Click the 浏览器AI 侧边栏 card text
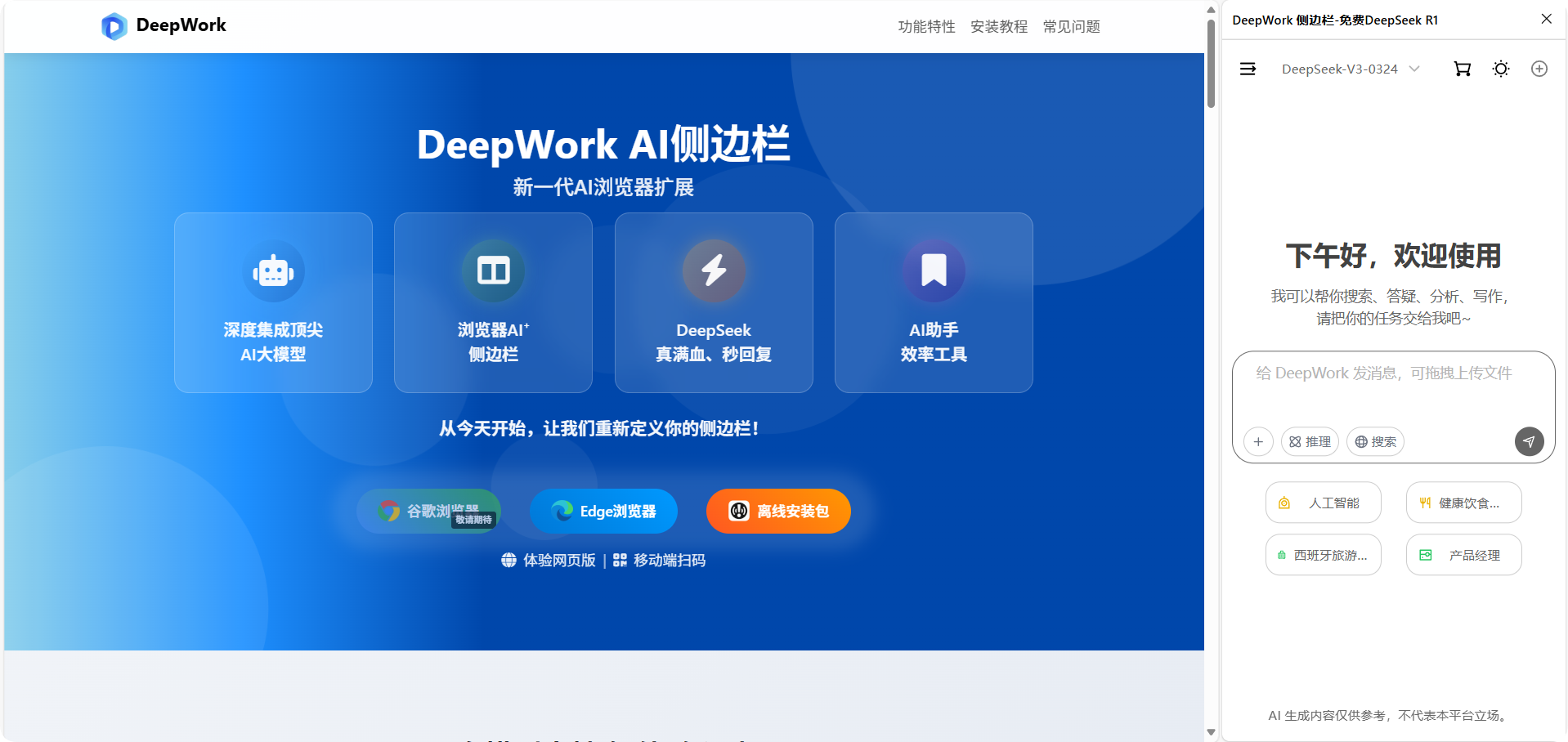Viewport: 1568px width, 742px height. point(493,342)
